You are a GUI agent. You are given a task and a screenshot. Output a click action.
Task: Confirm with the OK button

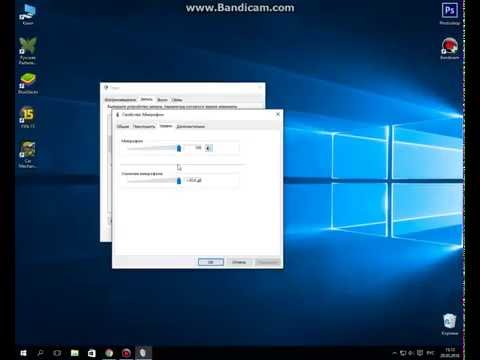[x=211, y=262]
